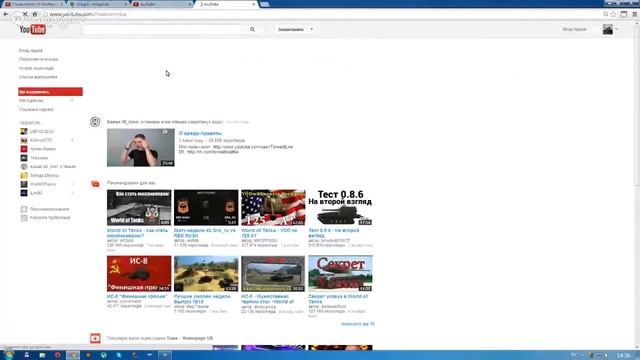Open the upload button dropdown arrow
This screenshot has height=360, width=640.
point(311,29)
